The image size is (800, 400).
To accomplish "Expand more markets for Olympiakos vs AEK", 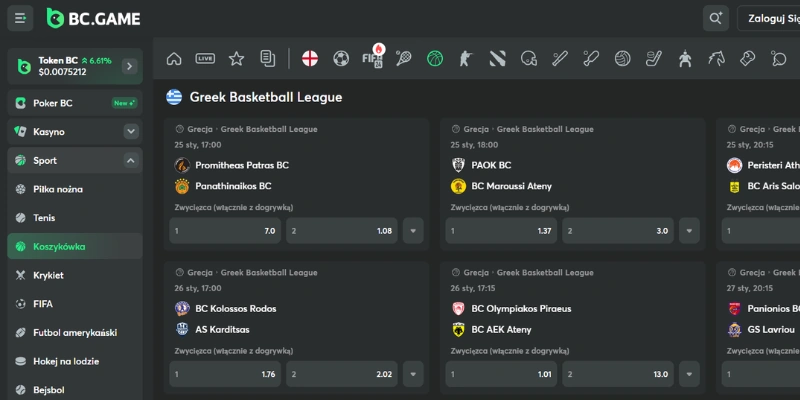I will 689,374.
